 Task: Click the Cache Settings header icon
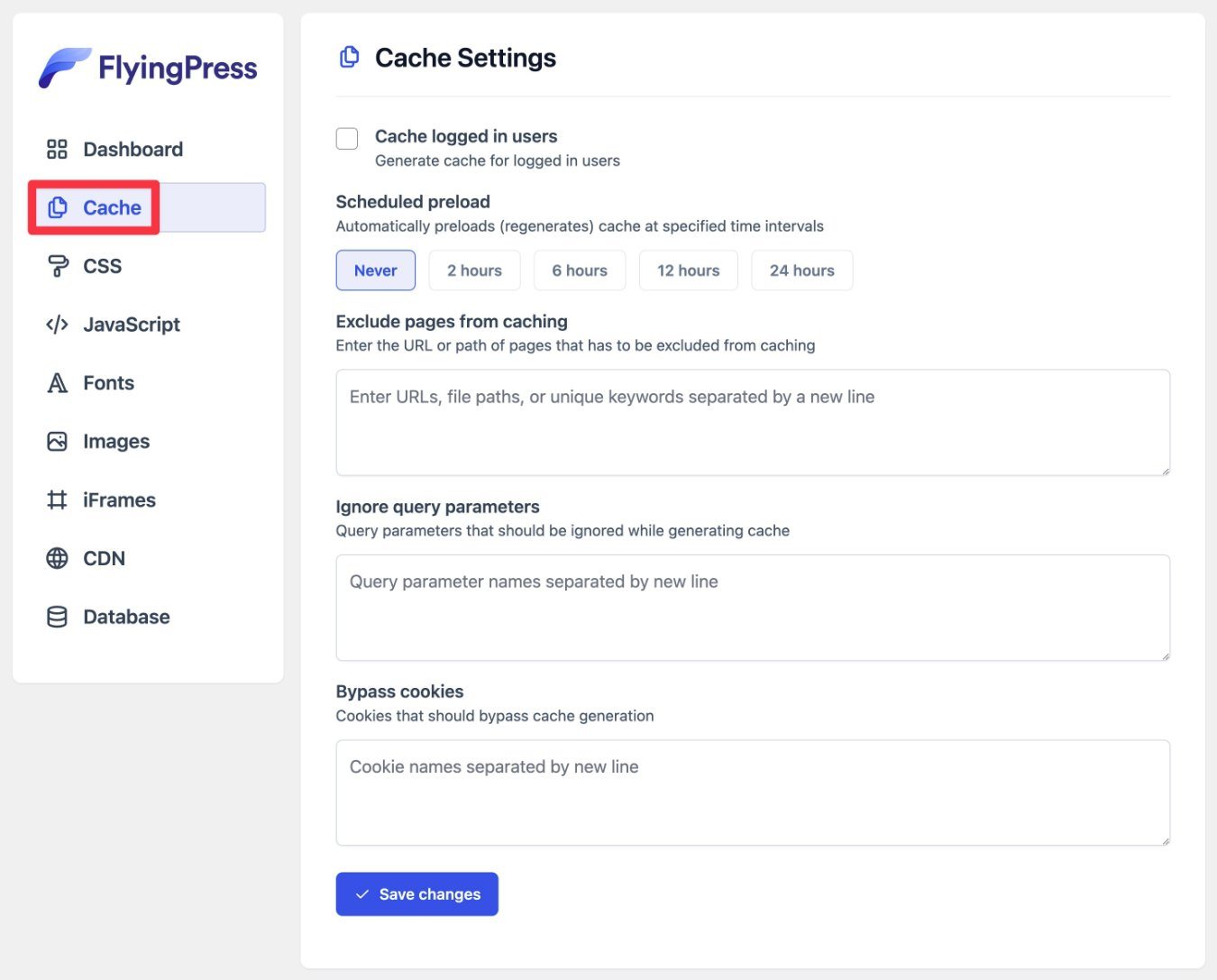(349, 58)
